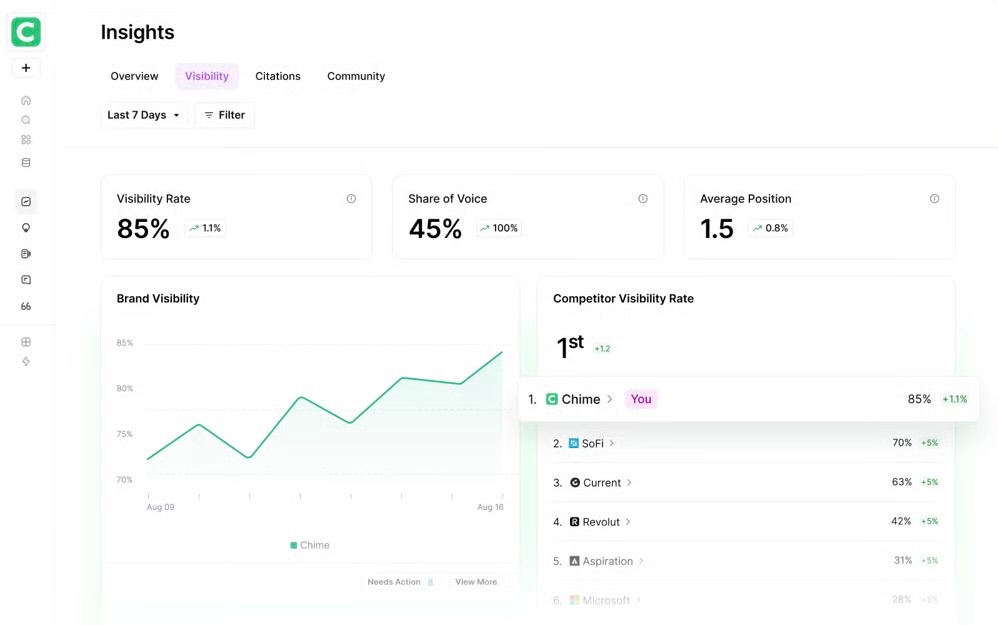998x625 pixels.
Task: Click the Insights page heading
Action: (137, 32)
